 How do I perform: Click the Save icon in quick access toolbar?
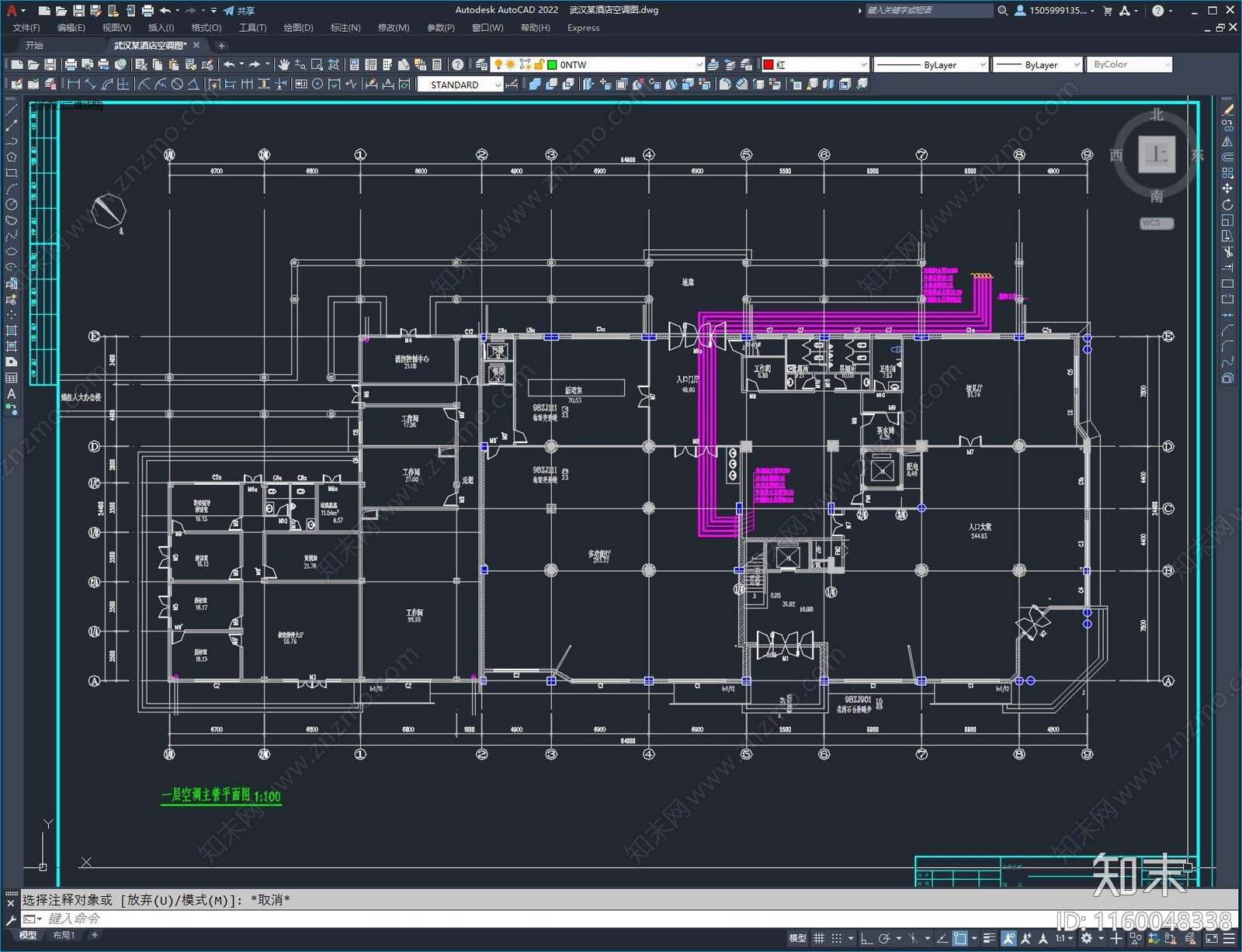[x=78, y=10]
